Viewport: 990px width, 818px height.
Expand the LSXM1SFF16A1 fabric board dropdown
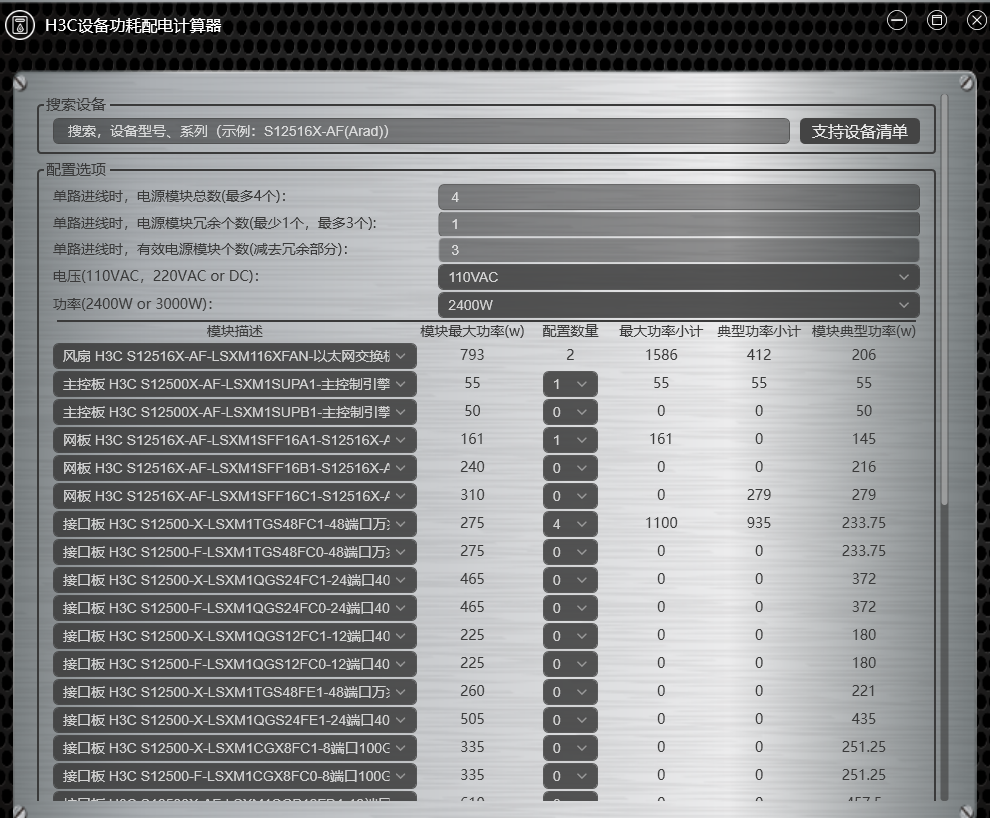[235, 440]
